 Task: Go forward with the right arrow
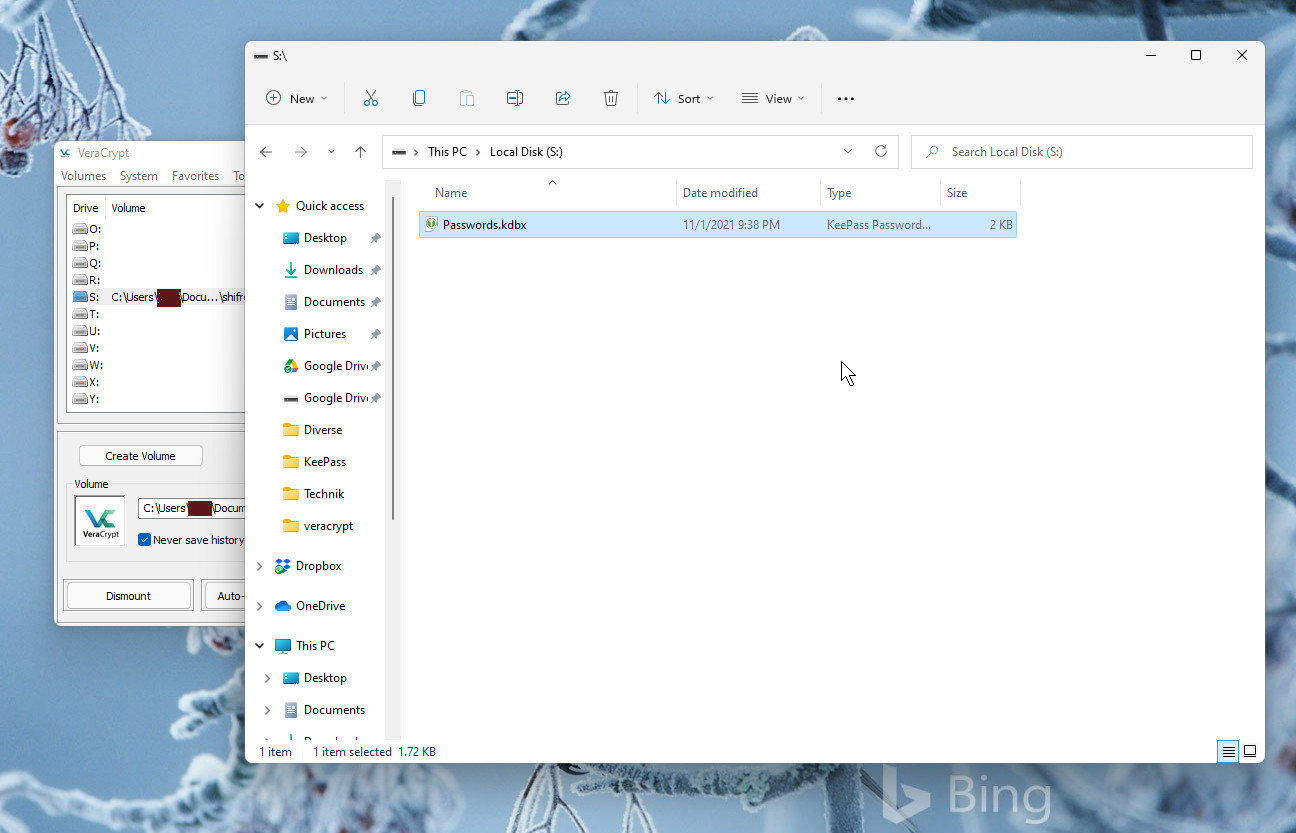[301, 152]
